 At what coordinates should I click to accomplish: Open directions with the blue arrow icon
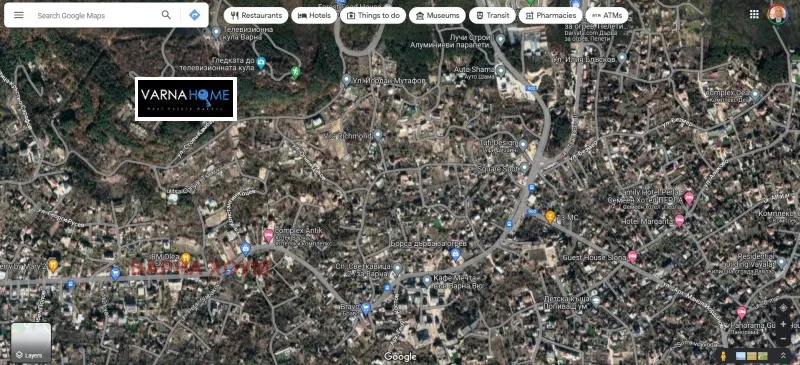point(194,15)
